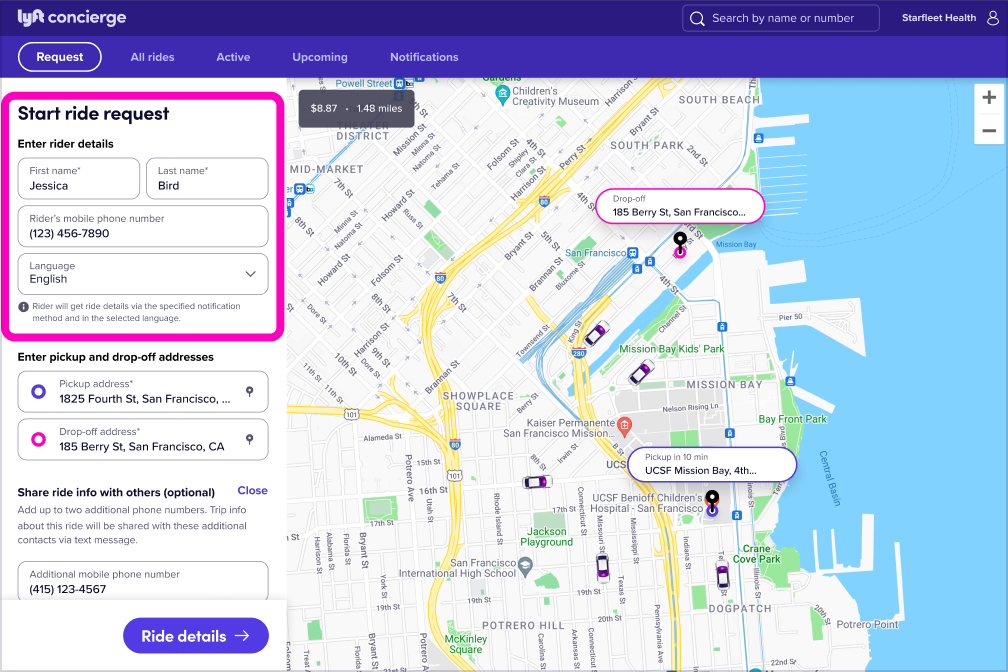Click the Drop-off address field
This screenshot has width=1008, height=672.
[x=143, y=439]
